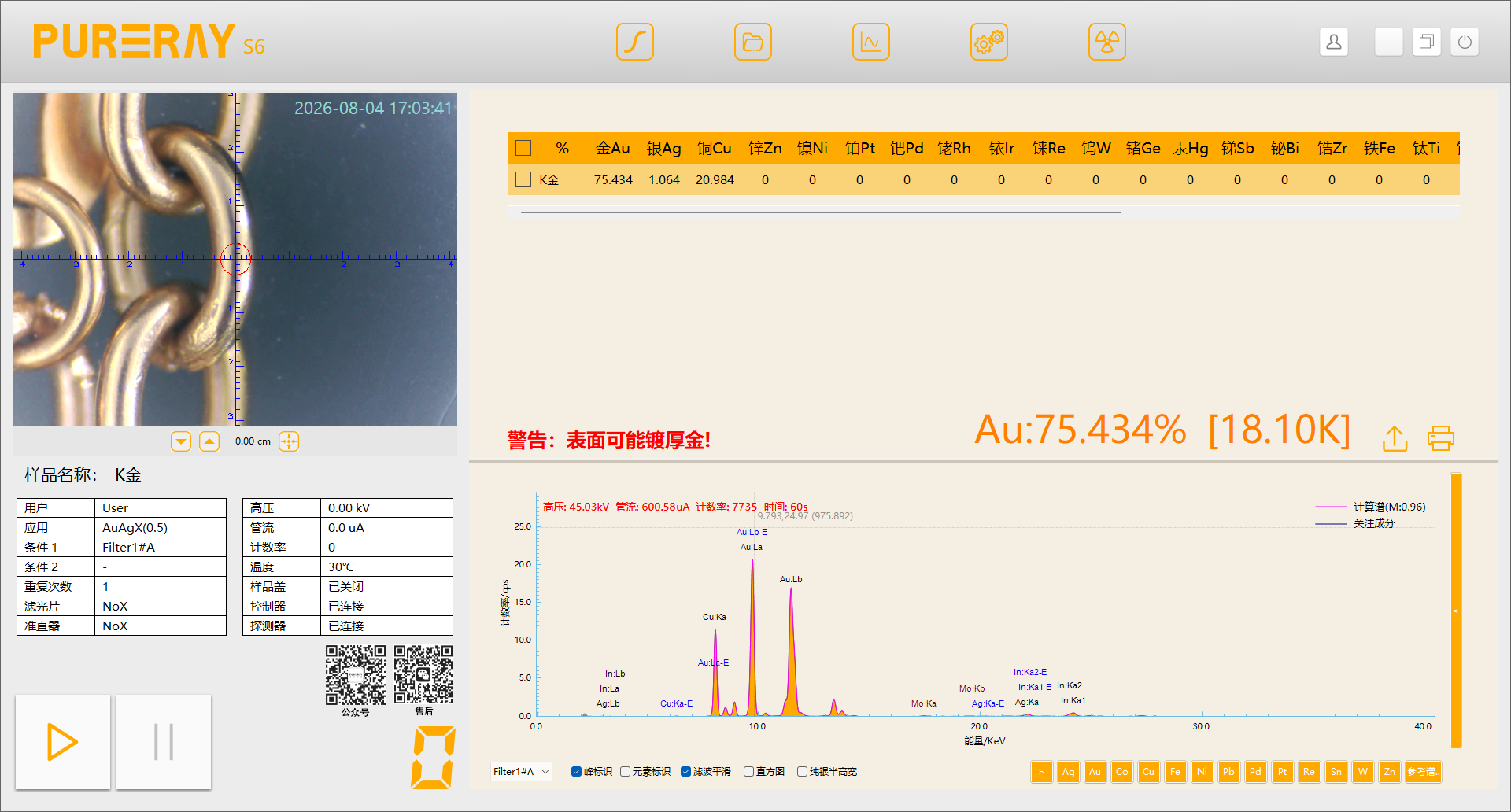Select the Au element button
The width and height of the screenshot is (1511, 812).
(1095, 772)
